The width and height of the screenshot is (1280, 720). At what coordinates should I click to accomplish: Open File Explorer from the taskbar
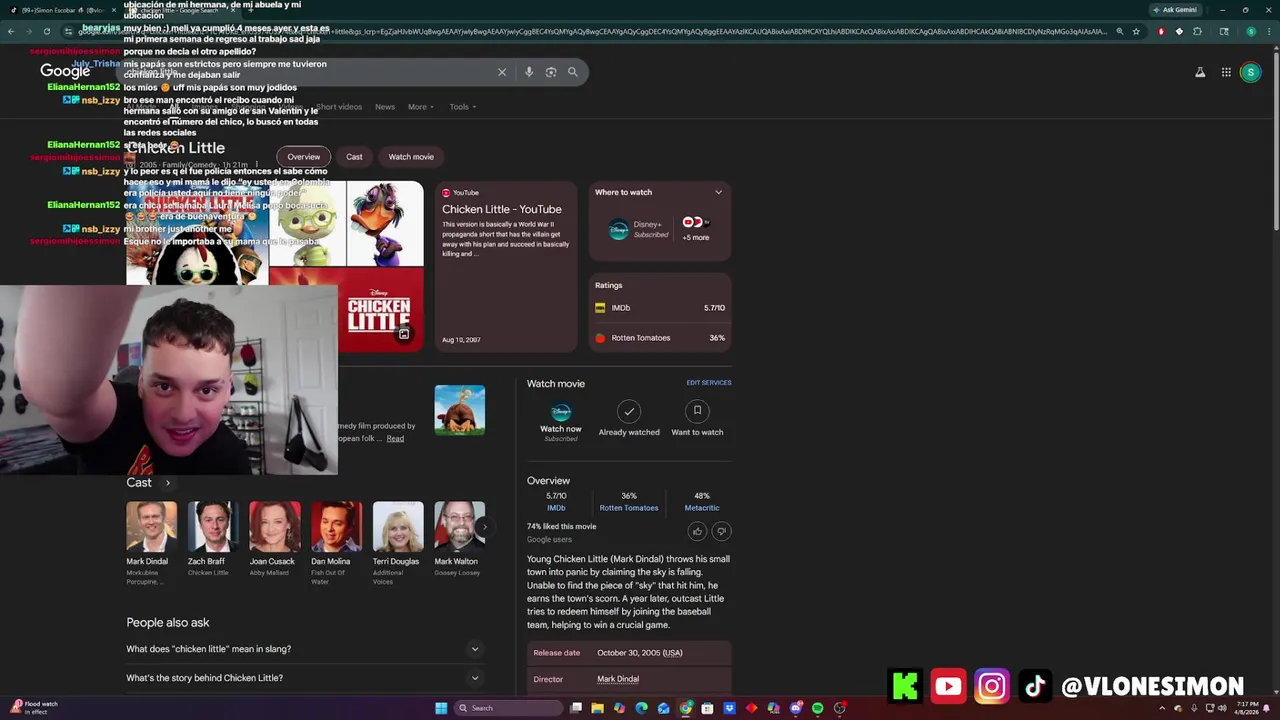pyautogui.click(x=597, y=708)
